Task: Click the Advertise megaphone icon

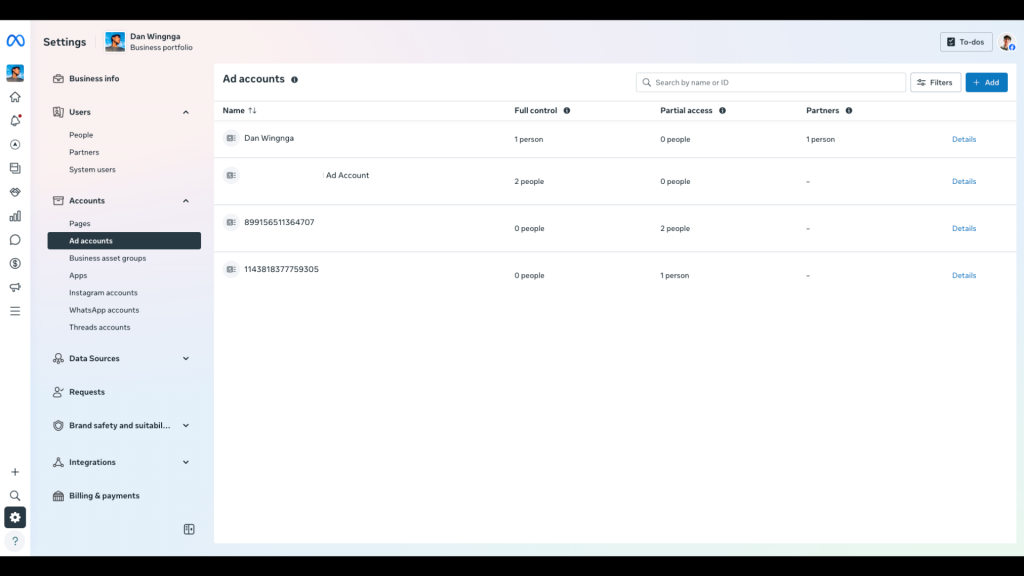Action: (x=14, y=288)
